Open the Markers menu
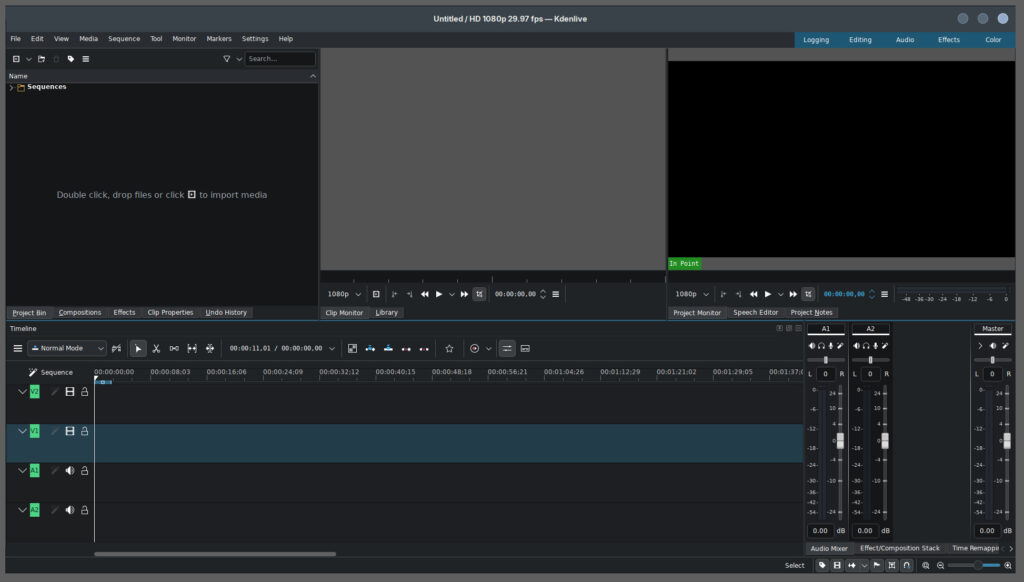This screenshot has width=1024, height=582. [219, 39]
